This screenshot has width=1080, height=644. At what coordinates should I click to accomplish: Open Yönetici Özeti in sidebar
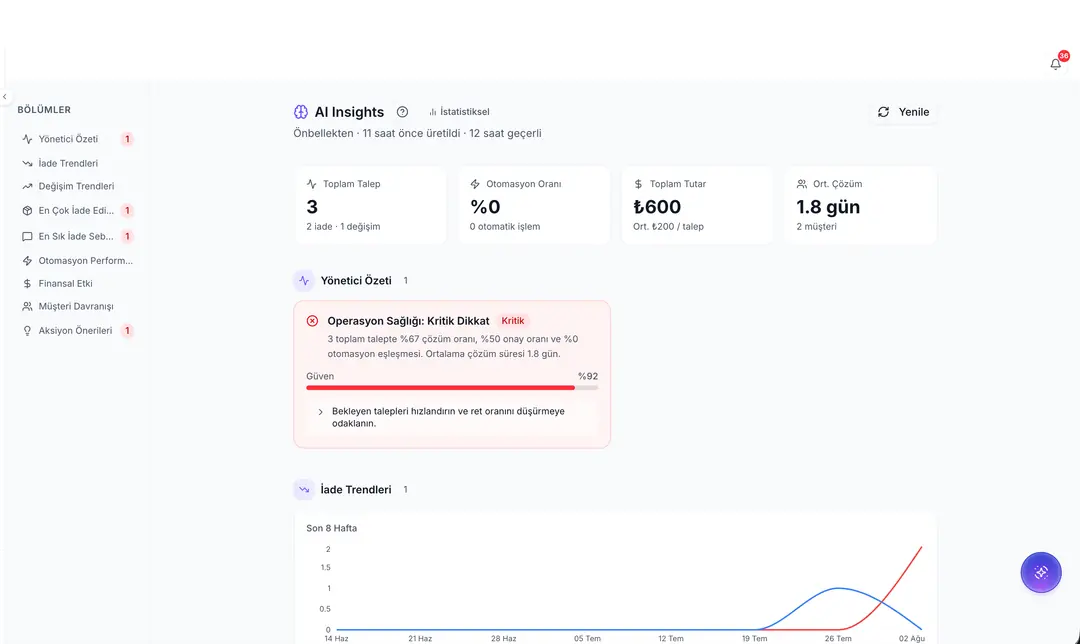point(76,139)
